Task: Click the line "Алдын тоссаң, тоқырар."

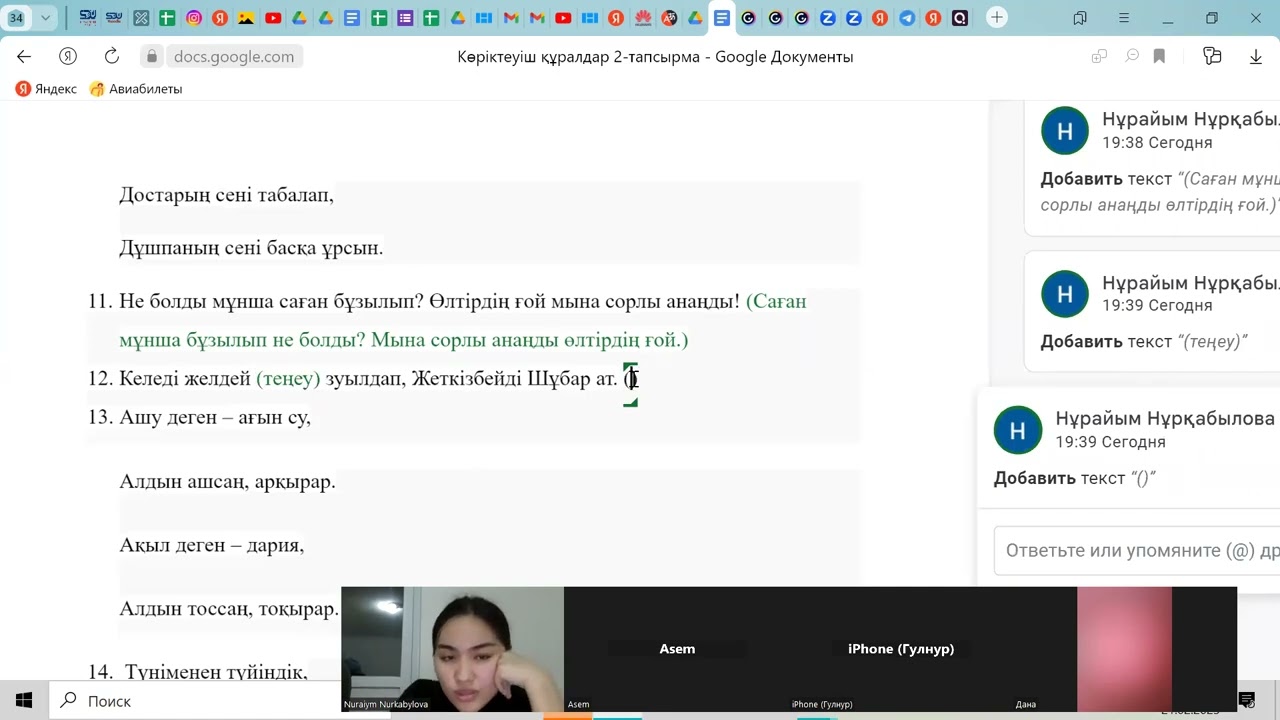Action: [x=229, y=609]
